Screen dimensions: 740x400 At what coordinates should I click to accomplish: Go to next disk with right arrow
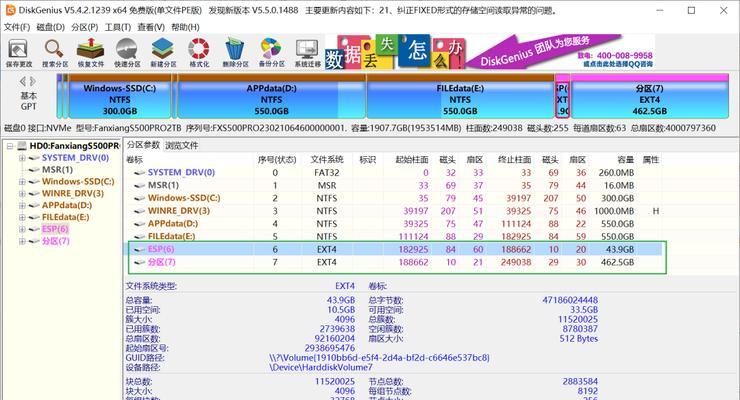click(33, 81)
